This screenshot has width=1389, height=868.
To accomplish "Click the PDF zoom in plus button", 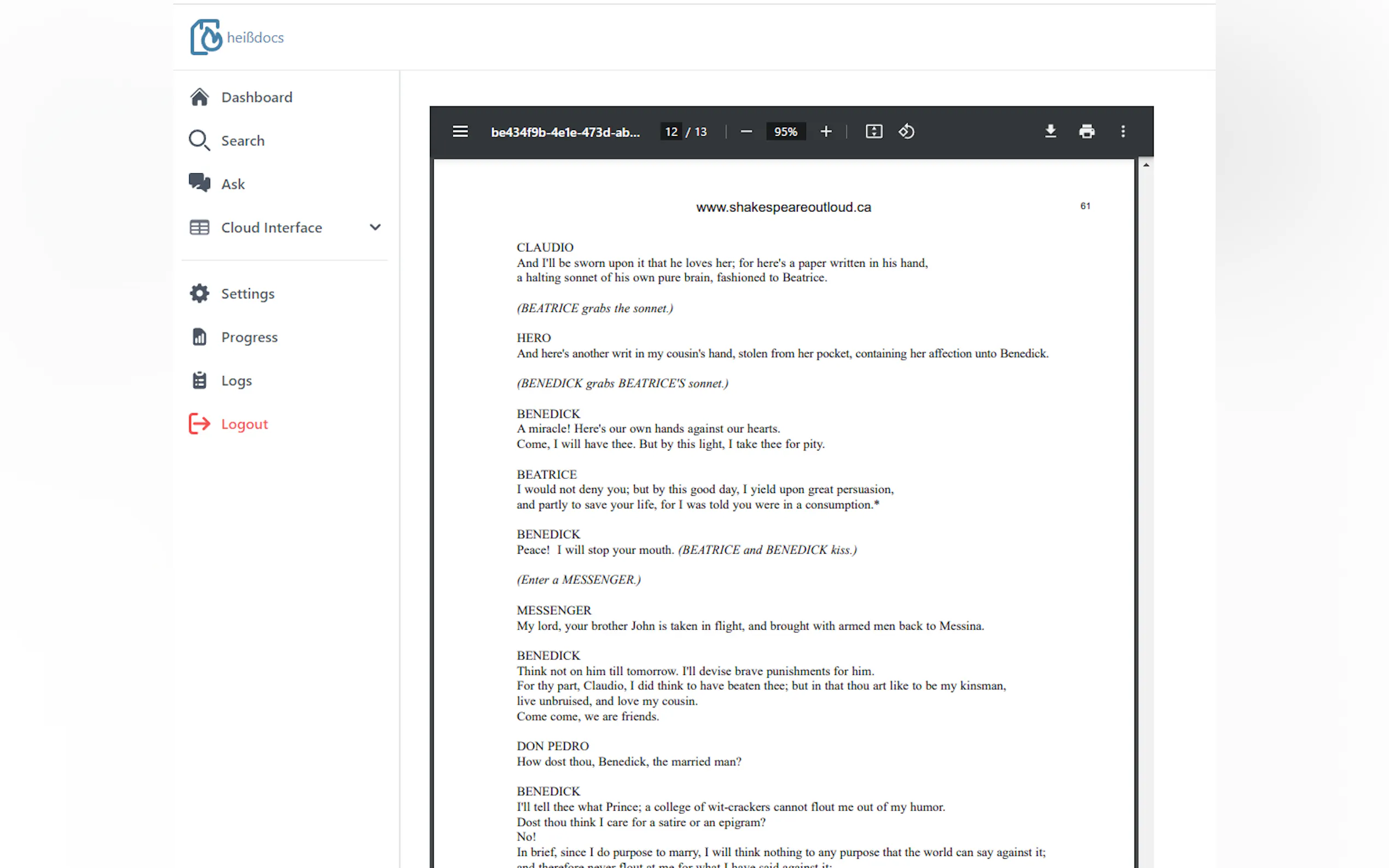I will (x=826, y=132).
